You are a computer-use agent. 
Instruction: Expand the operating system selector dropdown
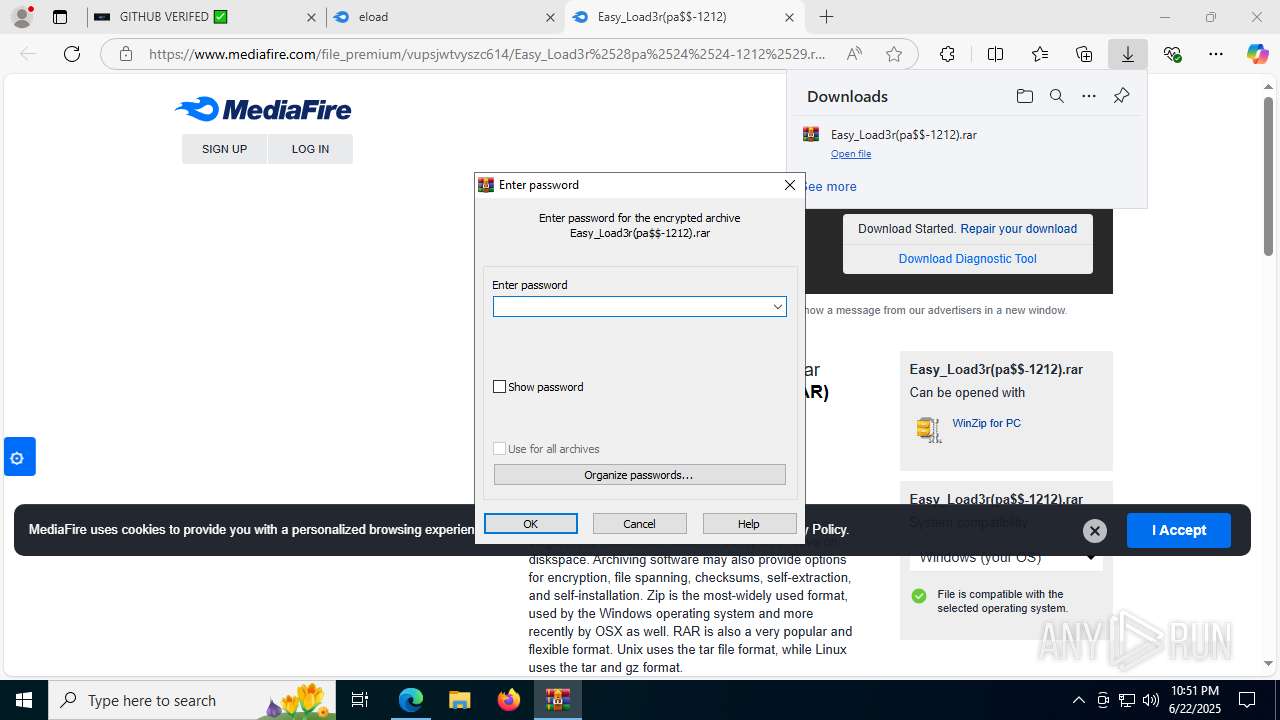pos(1006,557)
